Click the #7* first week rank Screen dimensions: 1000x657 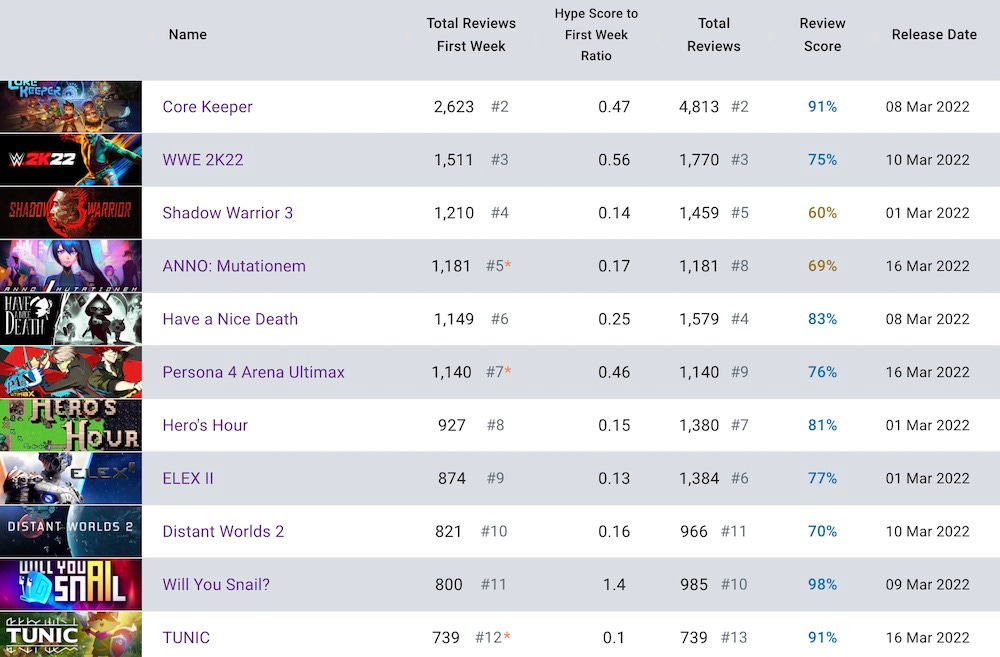(499, 372)
